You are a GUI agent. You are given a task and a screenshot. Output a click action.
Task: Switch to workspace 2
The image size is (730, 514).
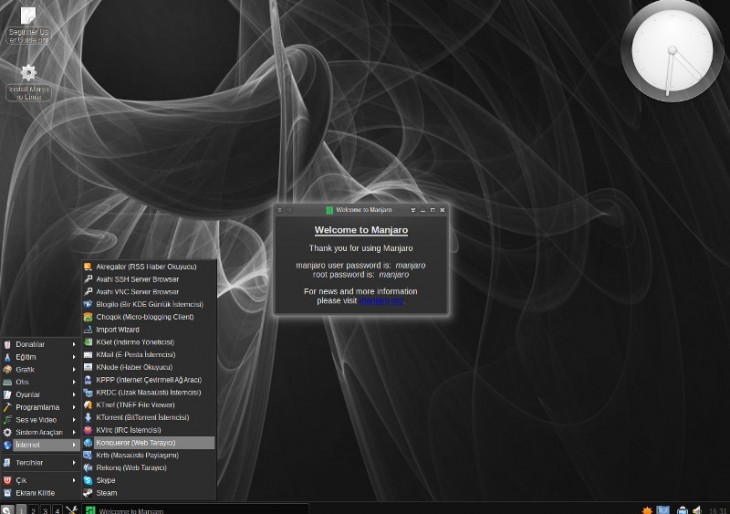pyautogui.click(x=34, y=510)
